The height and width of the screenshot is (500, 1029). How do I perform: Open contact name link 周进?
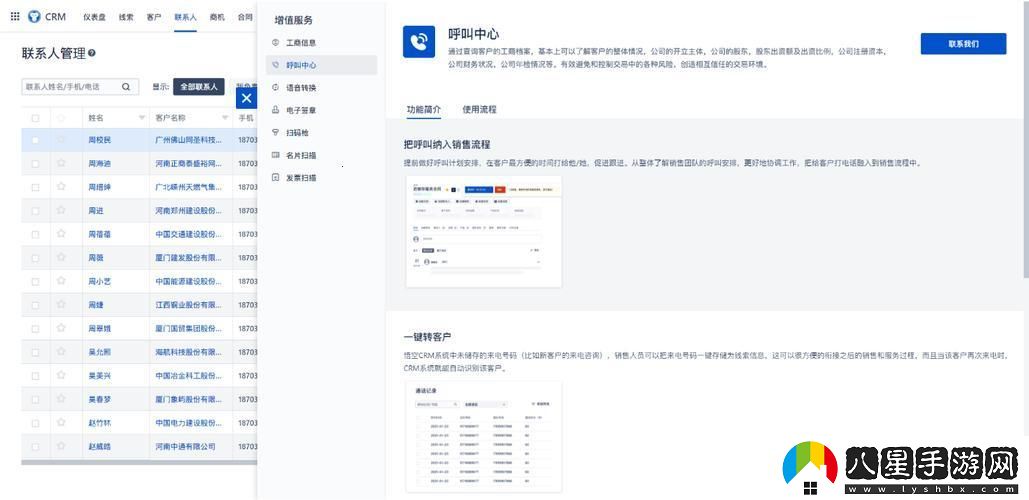(96, 211)
